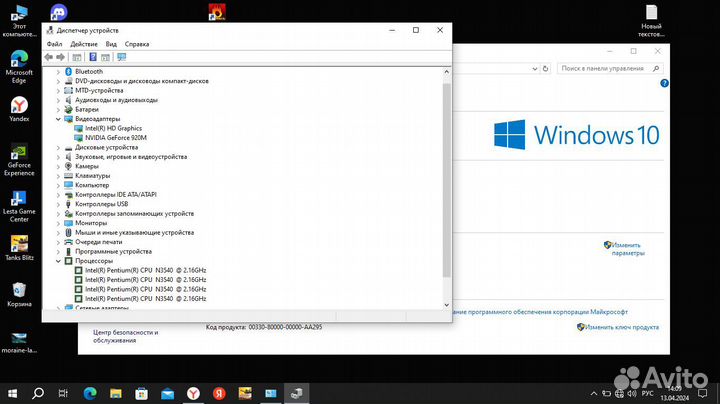Viewport: 720px width, 404px height.
Task: Click Изменить ключ продукта link
Action: pyautogui.click(x=618, y=327)
